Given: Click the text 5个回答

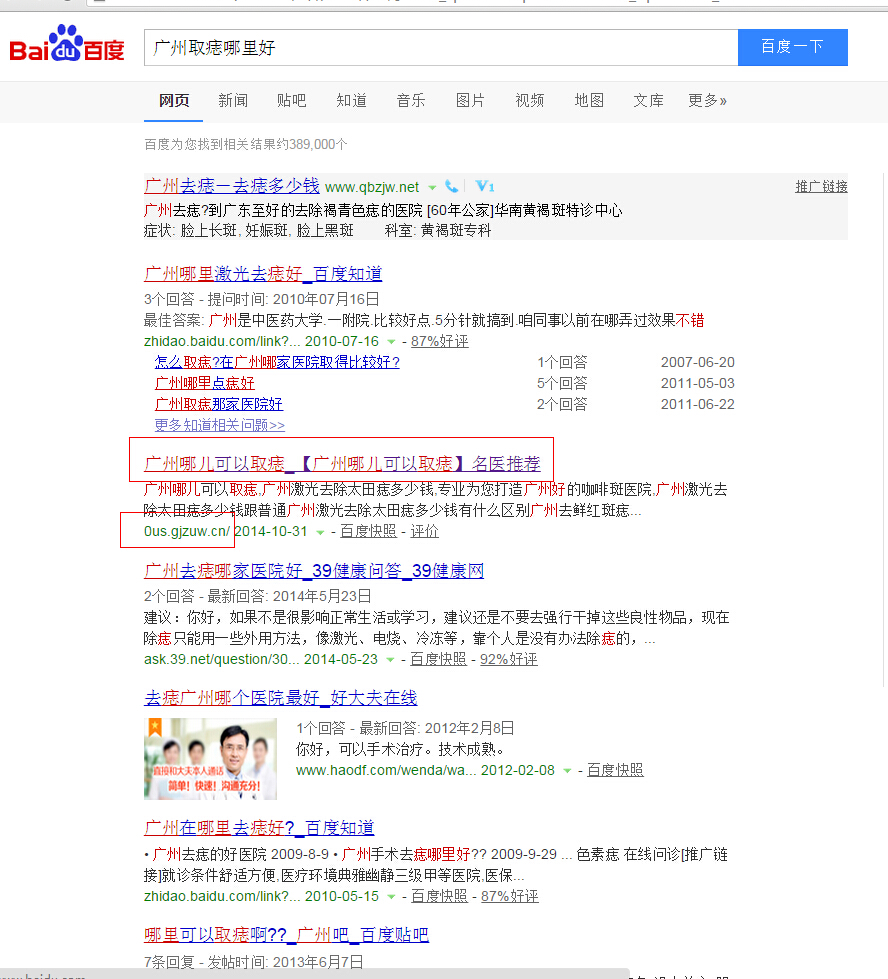Looking at the screenshot, I should coord(562,383).
